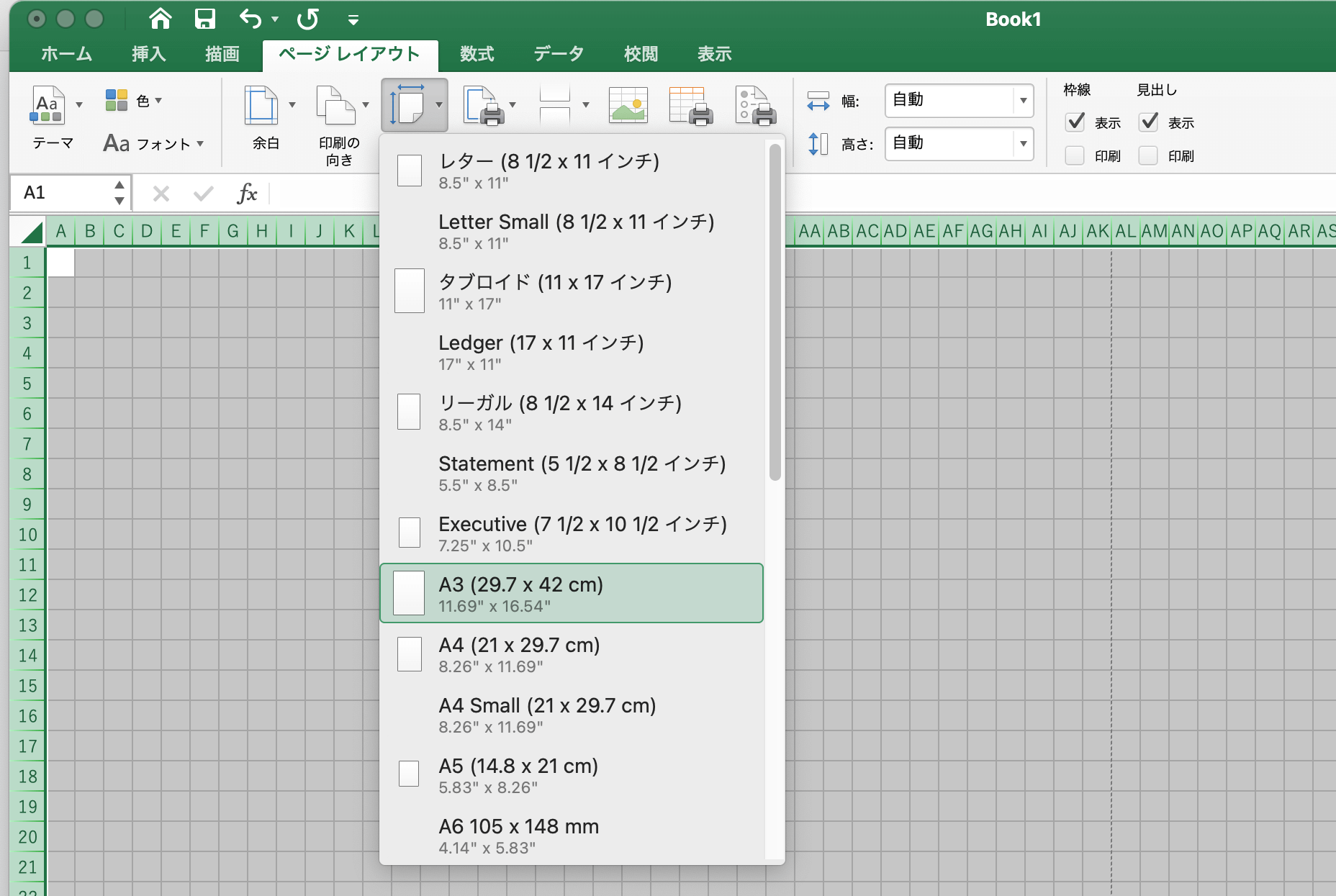Viewport: 1336px width, 896px height.
Task: Open the Name Box stepper arrows
Action: 119,193
